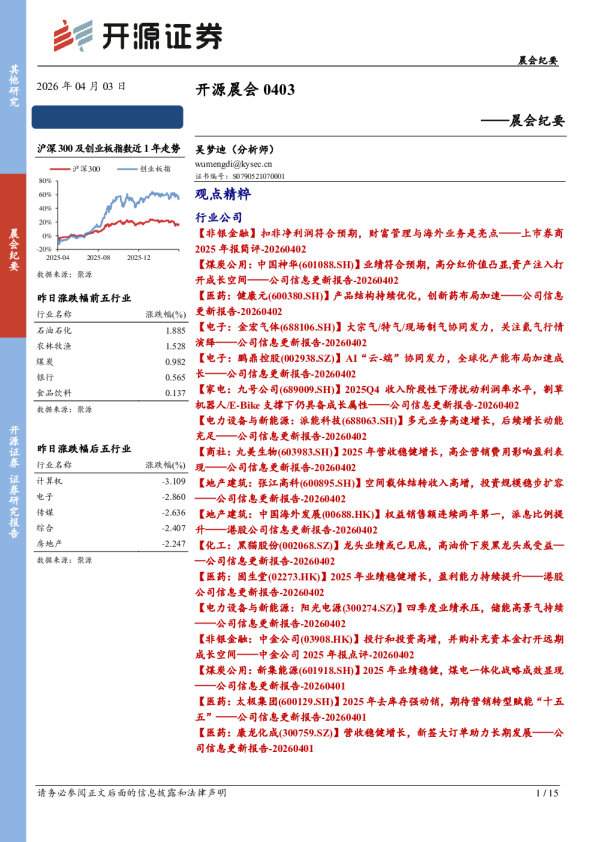Select analyst name 吴梦迪(分析师)
595x842 pixels.
235,150
